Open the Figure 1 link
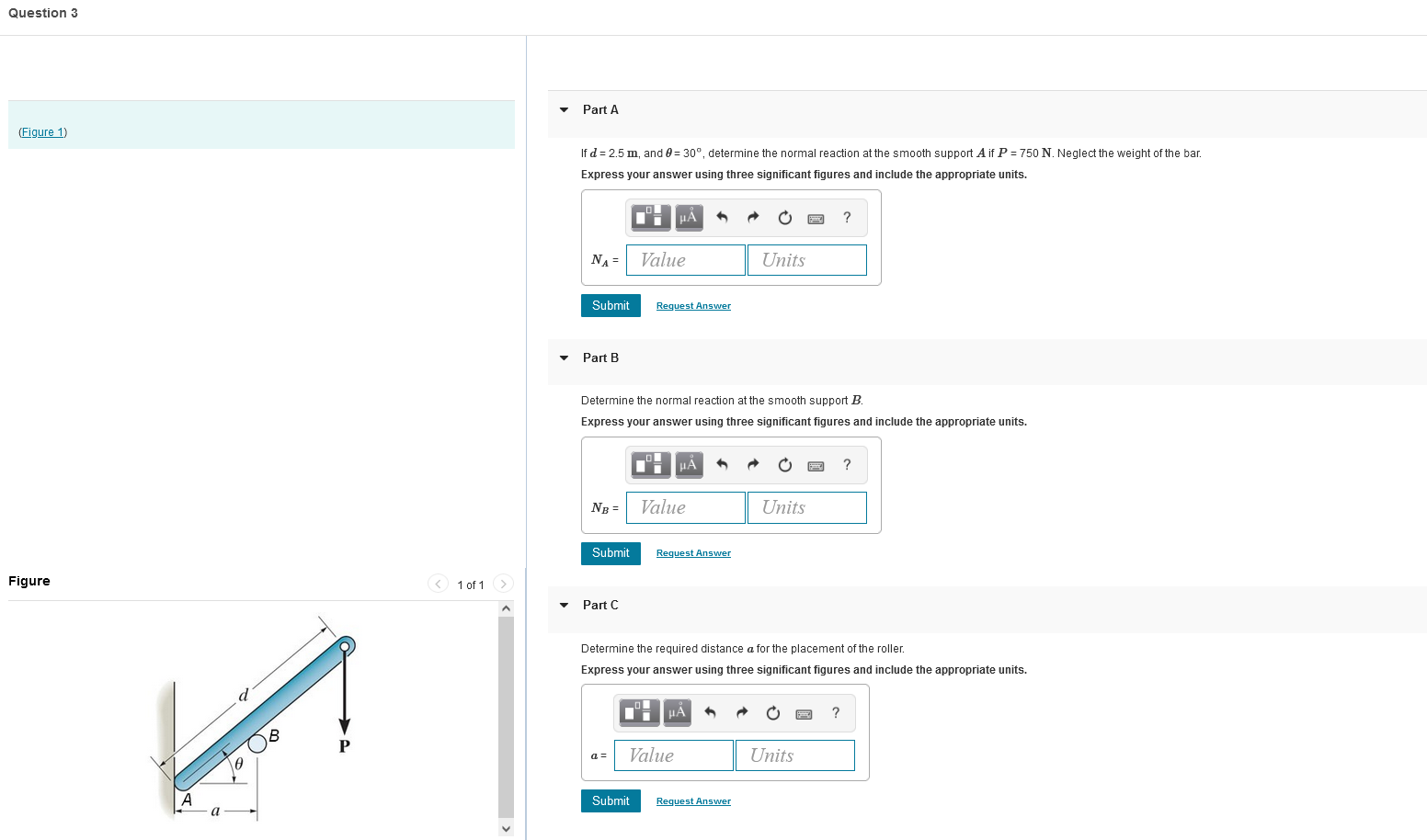The height and width of the screenshot is (840, 1427). [x=42, y=131]
